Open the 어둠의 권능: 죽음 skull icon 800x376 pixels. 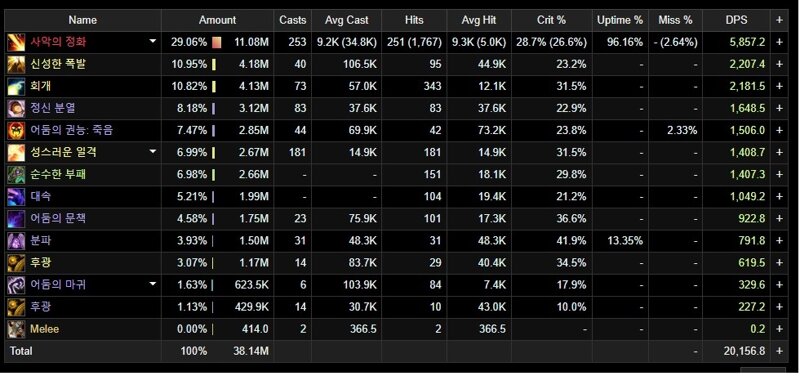[16, 130]
